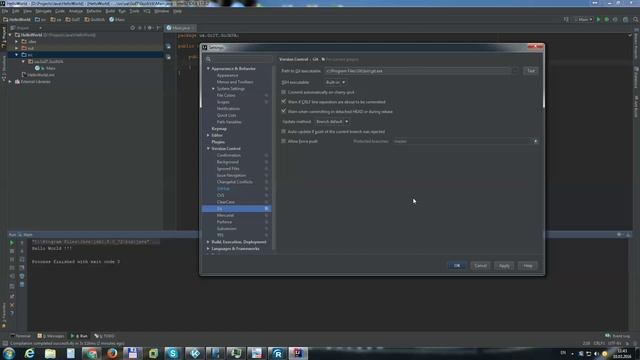This screenshot has height=360, width=640.
Task: Click the stop icon in Run panel
Action: pos(12,251)
